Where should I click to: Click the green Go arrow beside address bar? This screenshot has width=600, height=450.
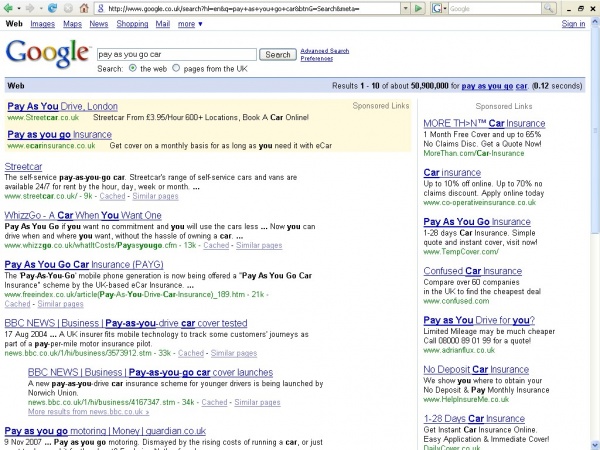pos(418,8)
